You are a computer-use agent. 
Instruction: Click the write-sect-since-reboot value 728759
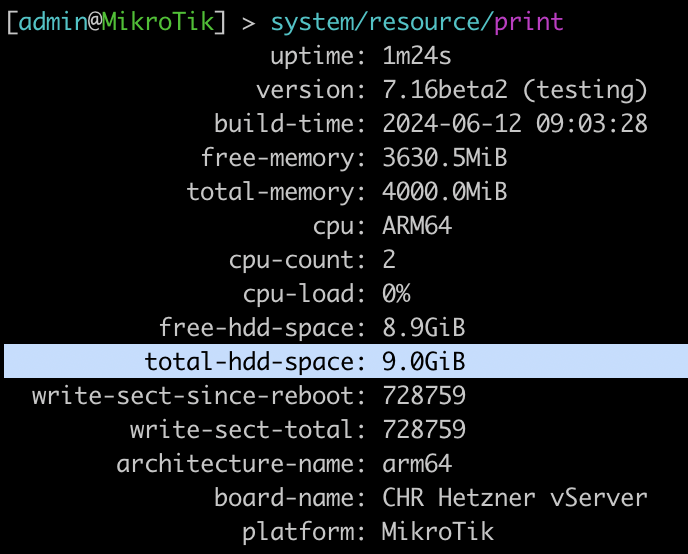(x=424, y=396)
